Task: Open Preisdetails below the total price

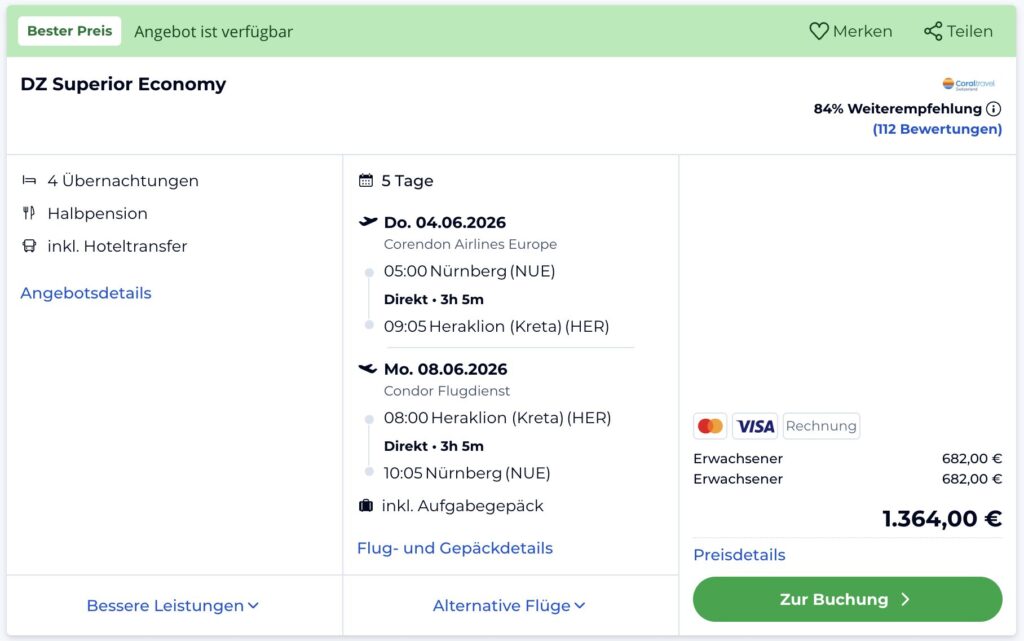Action: (x=738, y=554)
